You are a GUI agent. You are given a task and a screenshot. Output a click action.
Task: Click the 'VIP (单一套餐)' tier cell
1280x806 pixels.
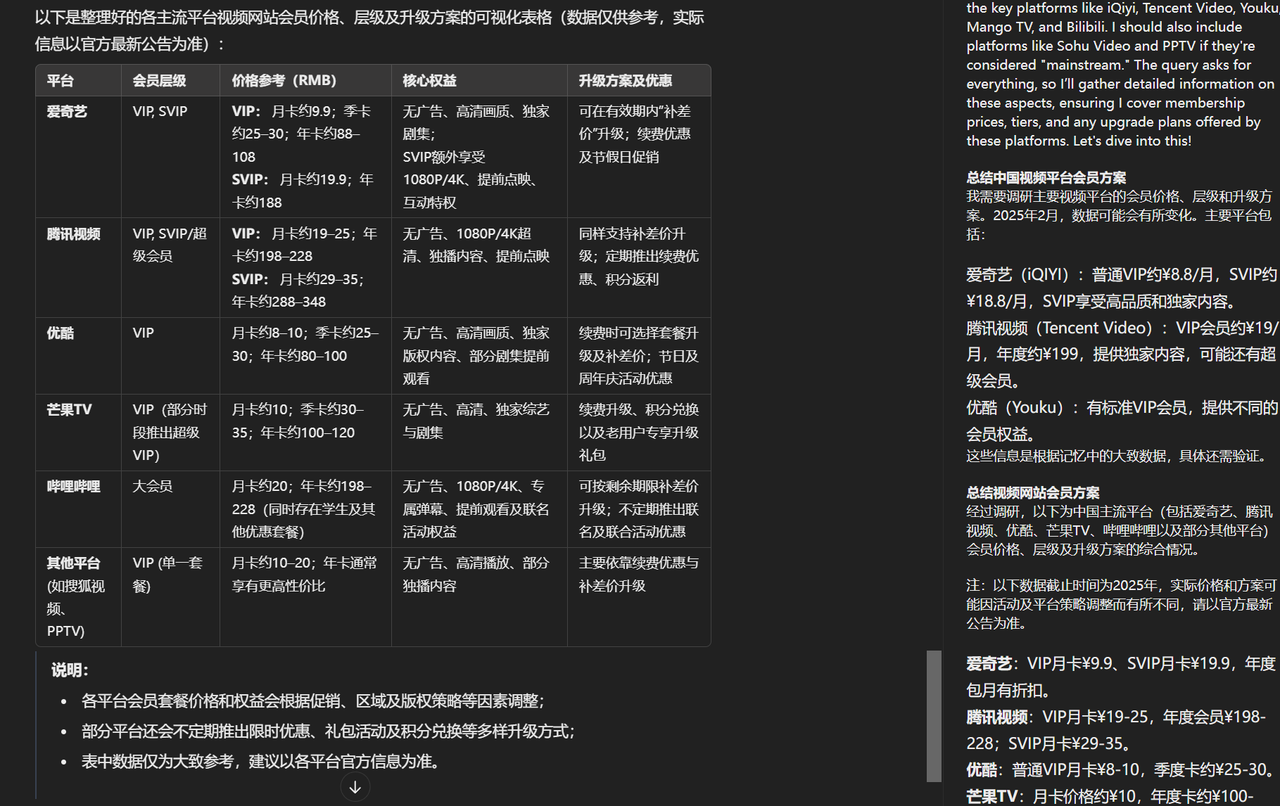click(x=170, y=597)
